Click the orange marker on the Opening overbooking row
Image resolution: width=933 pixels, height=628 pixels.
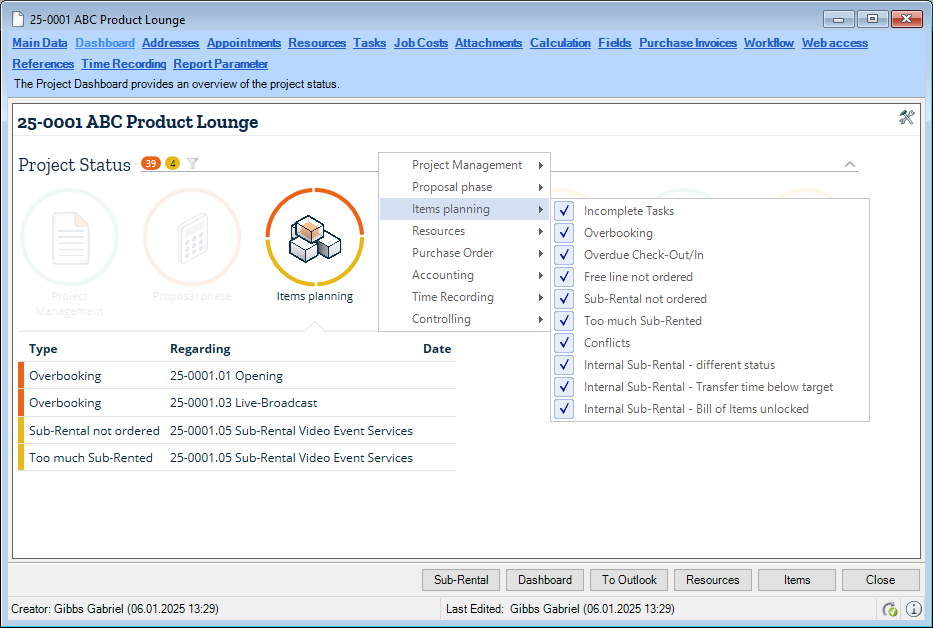(21, 376)
